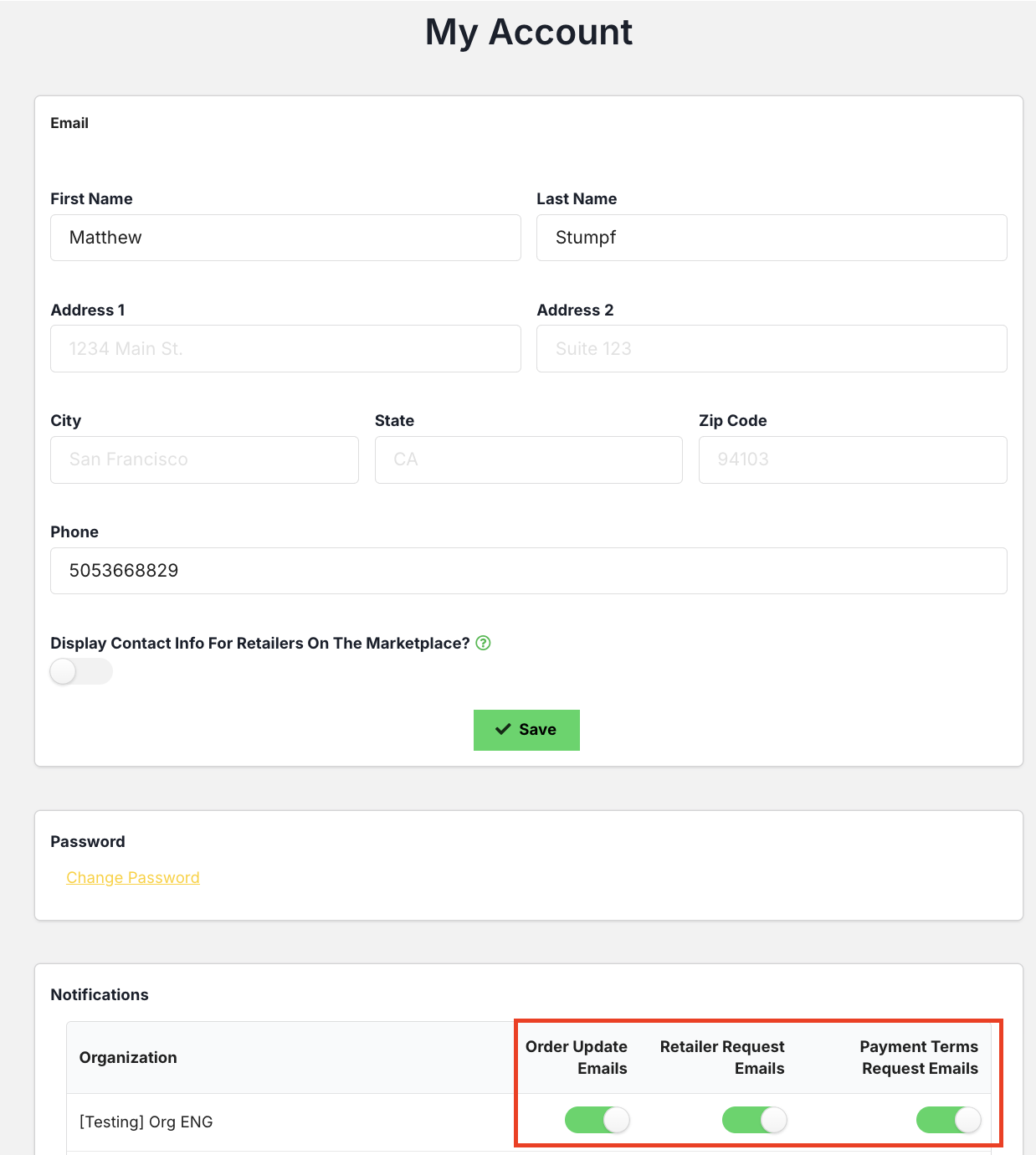Viewport: 1036px width, 1155px height.
Task: Click the City input field
Action: 204,459
